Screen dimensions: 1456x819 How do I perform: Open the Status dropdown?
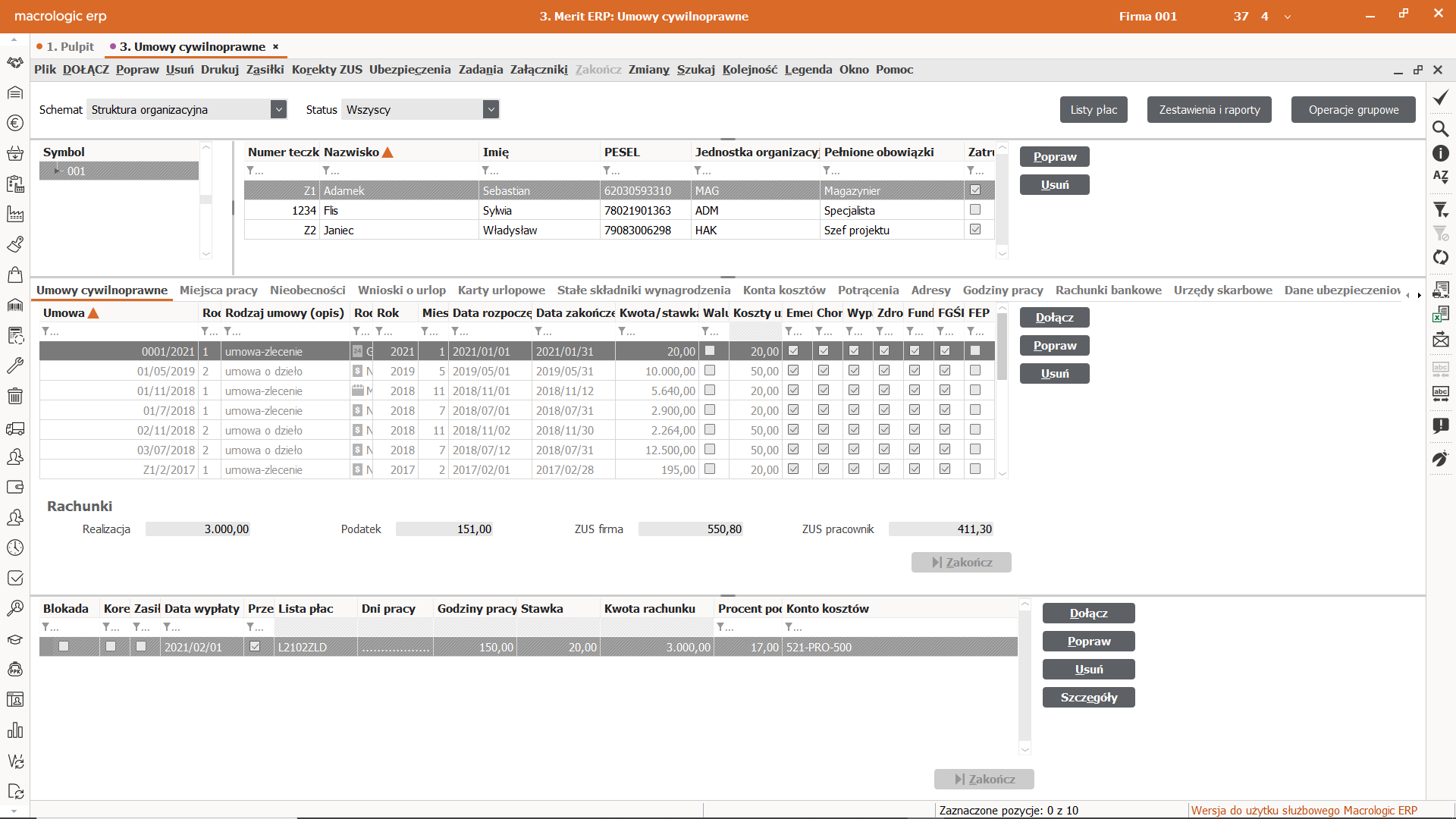(491, 109)
